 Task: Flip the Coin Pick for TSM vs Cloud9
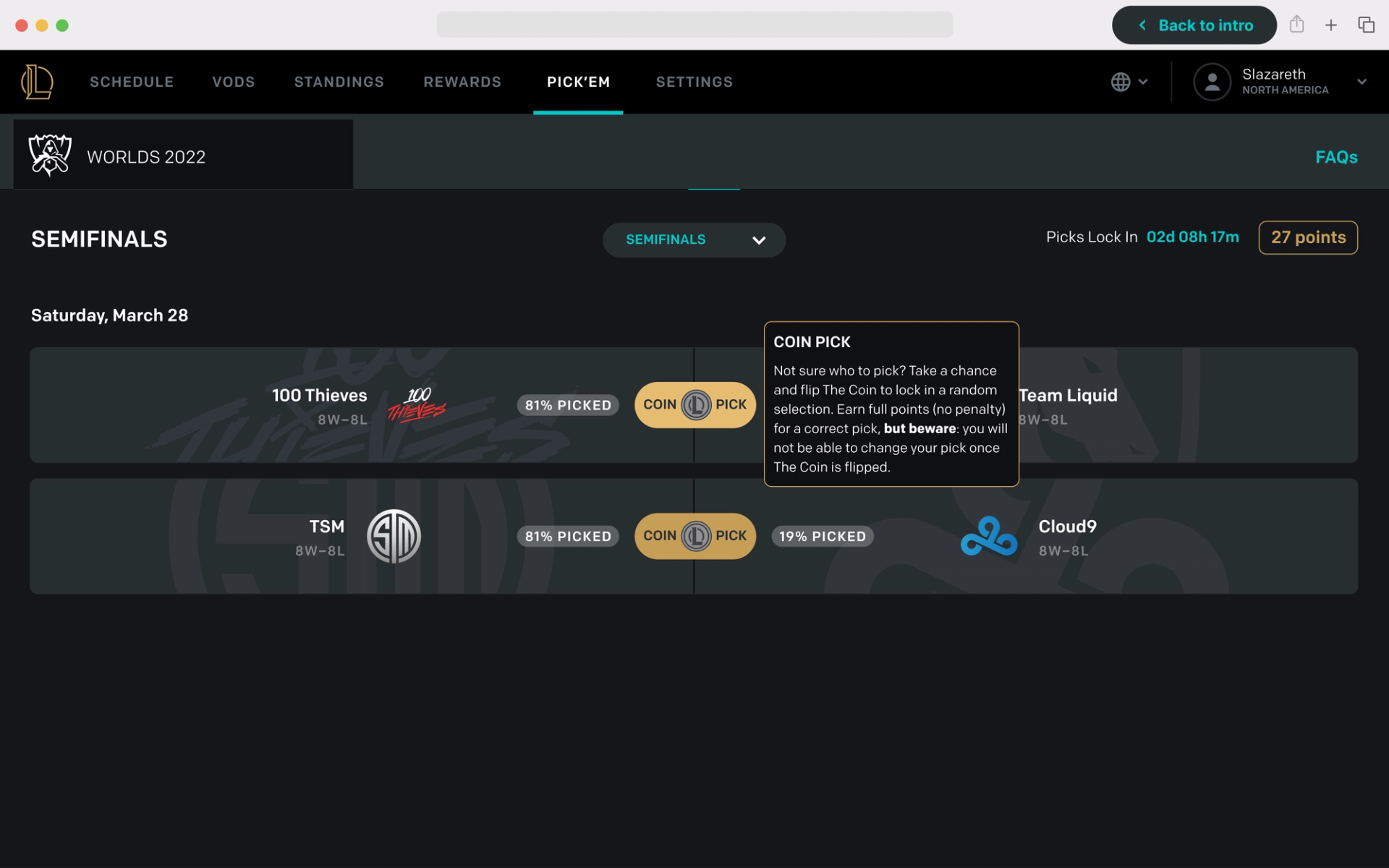[694, 536]
